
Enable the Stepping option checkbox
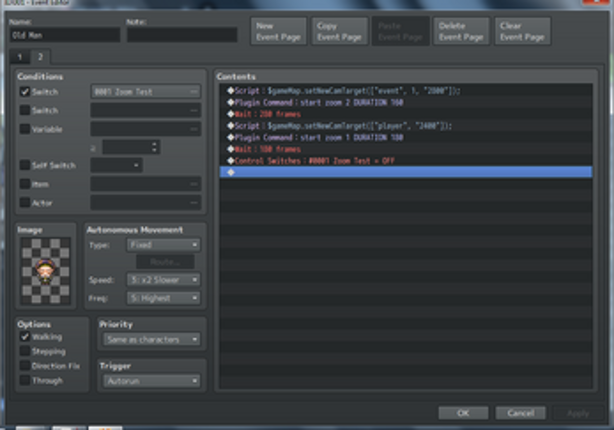coord(25,351)
